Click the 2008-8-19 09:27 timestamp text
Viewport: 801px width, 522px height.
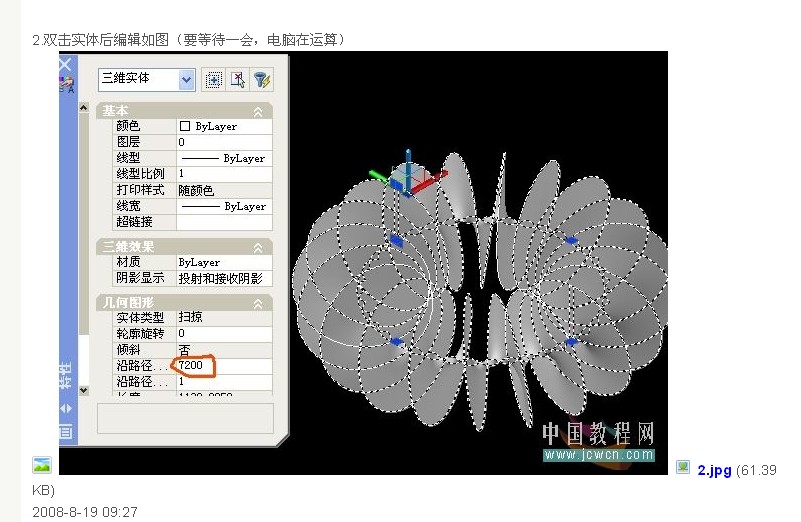pos(85,512)
